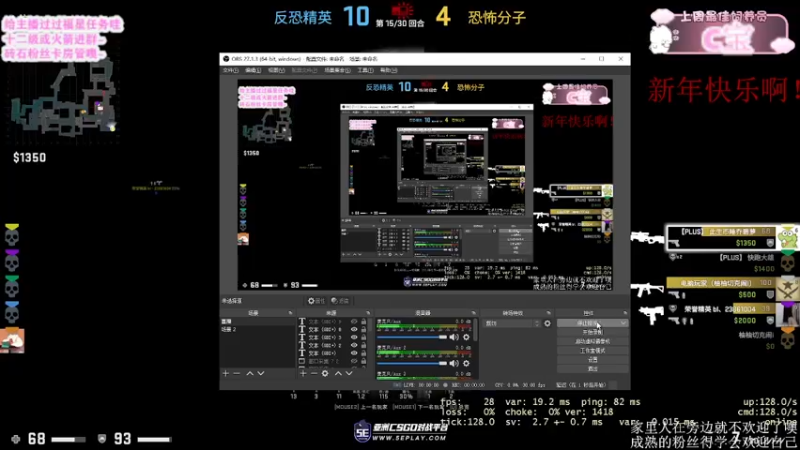Screen dimensions: 800x450
Task: Pop out the scenes dock via its header icon
Action: [x=290, y=313]
